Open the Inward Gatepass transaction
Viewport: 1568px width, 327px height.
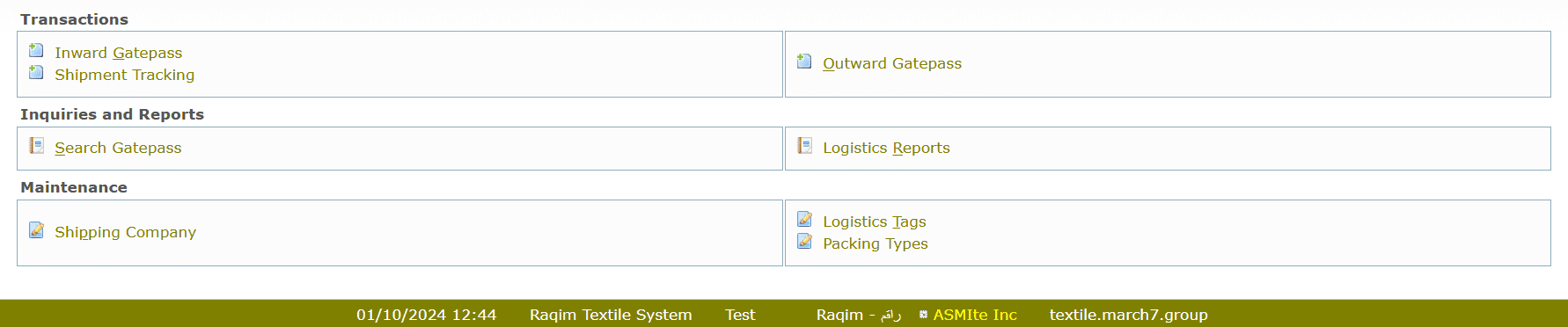click(x=118, y=53)
